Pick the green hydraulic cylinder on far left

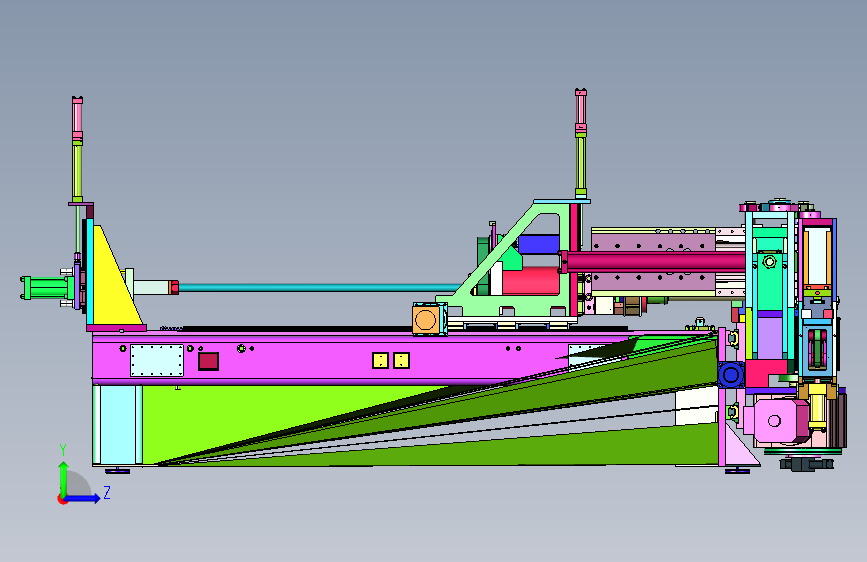pyautogui.click(x=45, y=288)
